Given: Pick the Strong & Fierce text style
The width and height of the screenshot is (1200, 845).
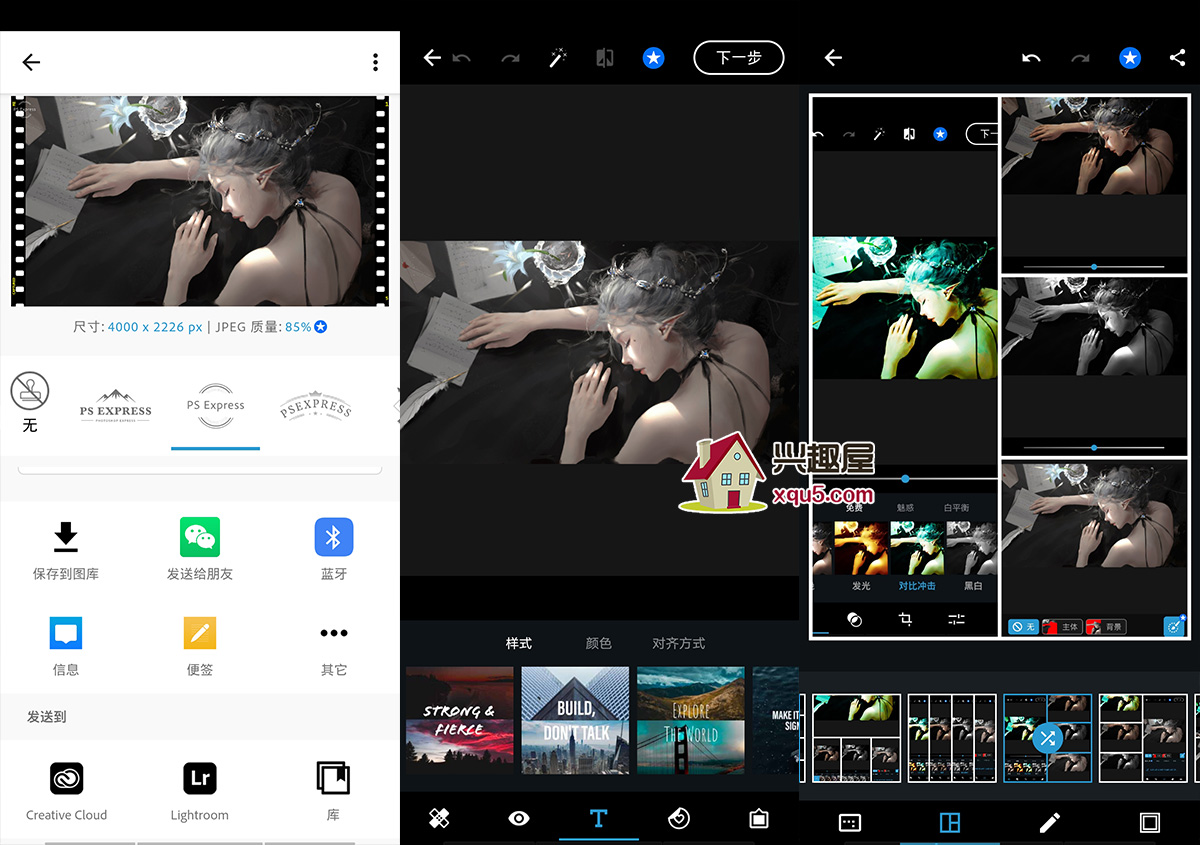Looking at the screenshot, I should [x=460, y=720].
